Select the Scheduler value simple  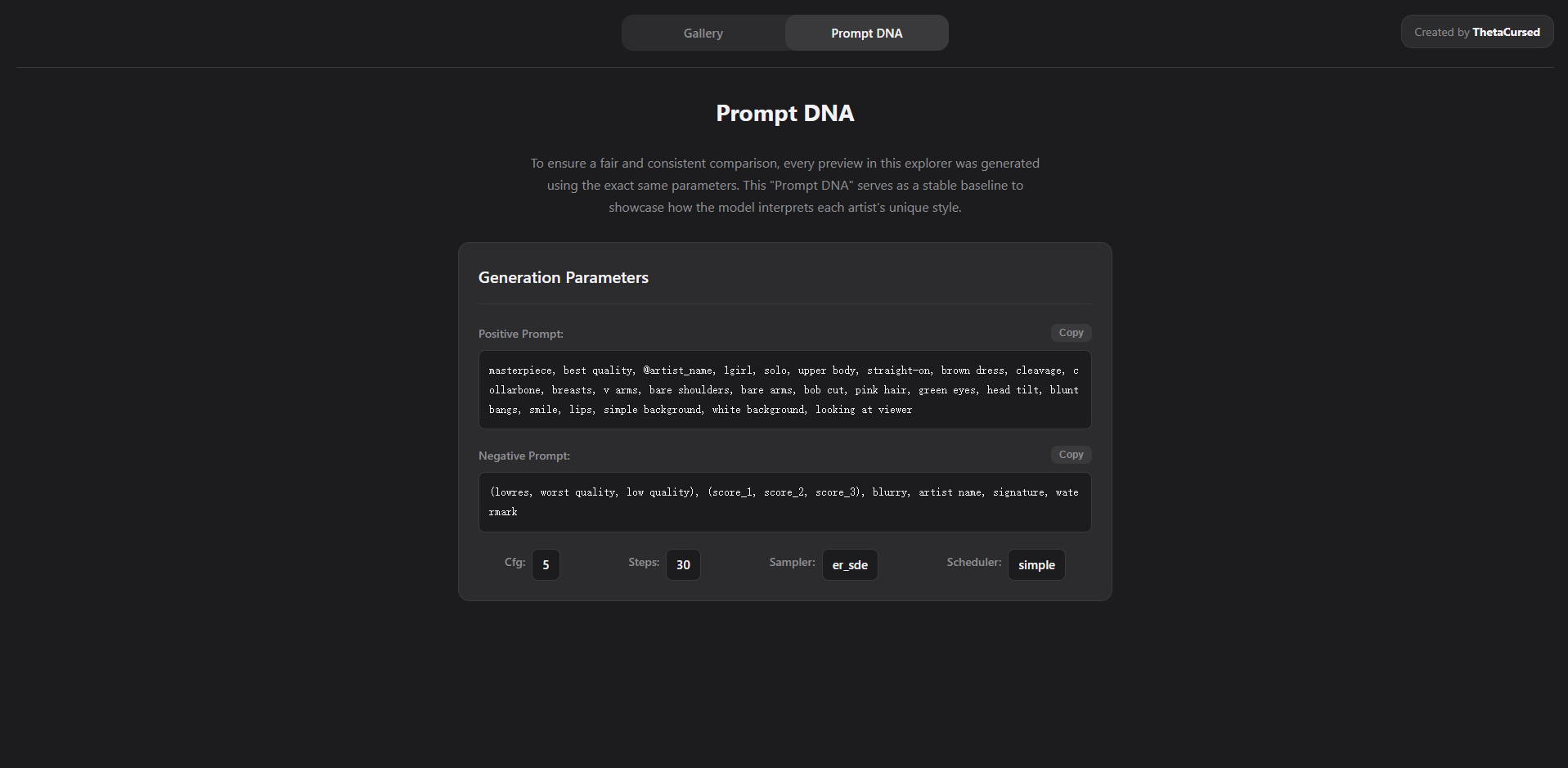point(1036,565)
